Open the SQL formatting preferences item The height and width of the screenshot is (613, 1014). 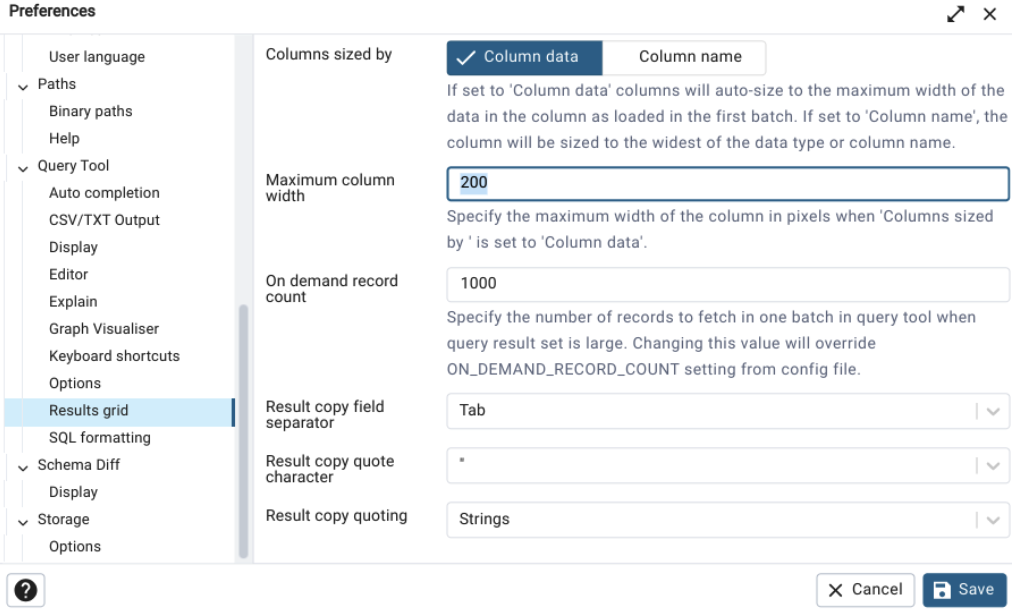click(x=100, y=438)
